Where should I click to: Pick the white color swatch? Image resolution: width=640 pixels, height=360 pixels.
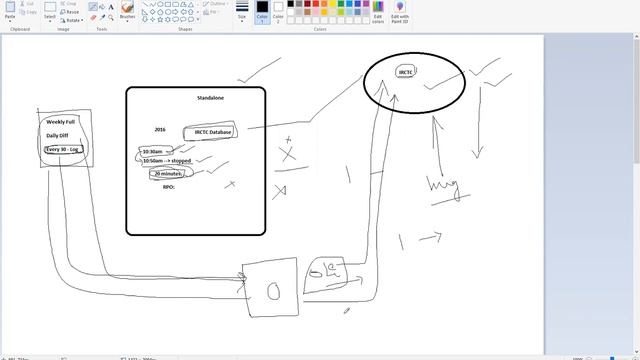point(291,12)
